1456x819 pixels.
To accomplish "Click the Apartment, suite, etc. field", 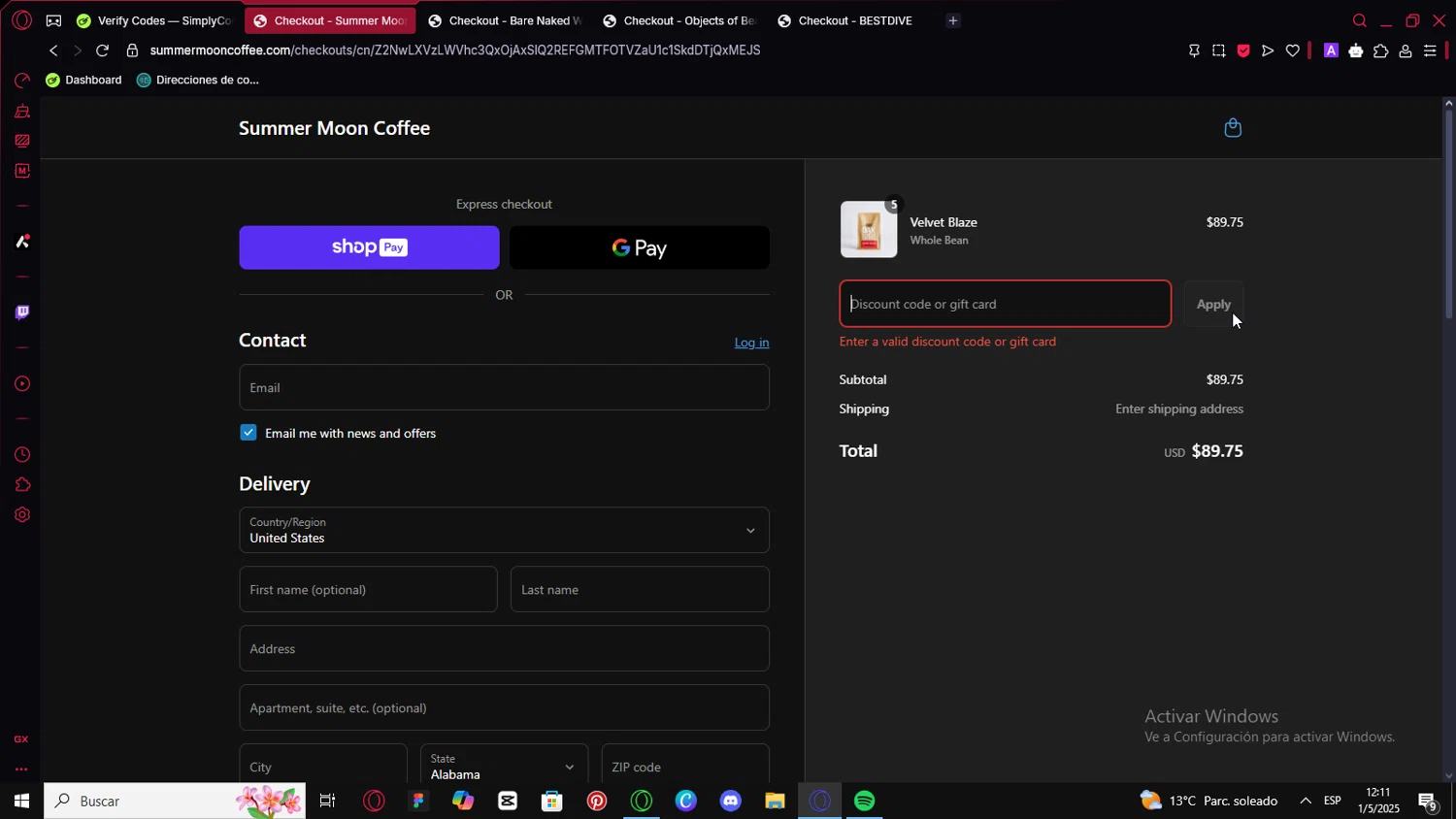I will coord(504,707).
